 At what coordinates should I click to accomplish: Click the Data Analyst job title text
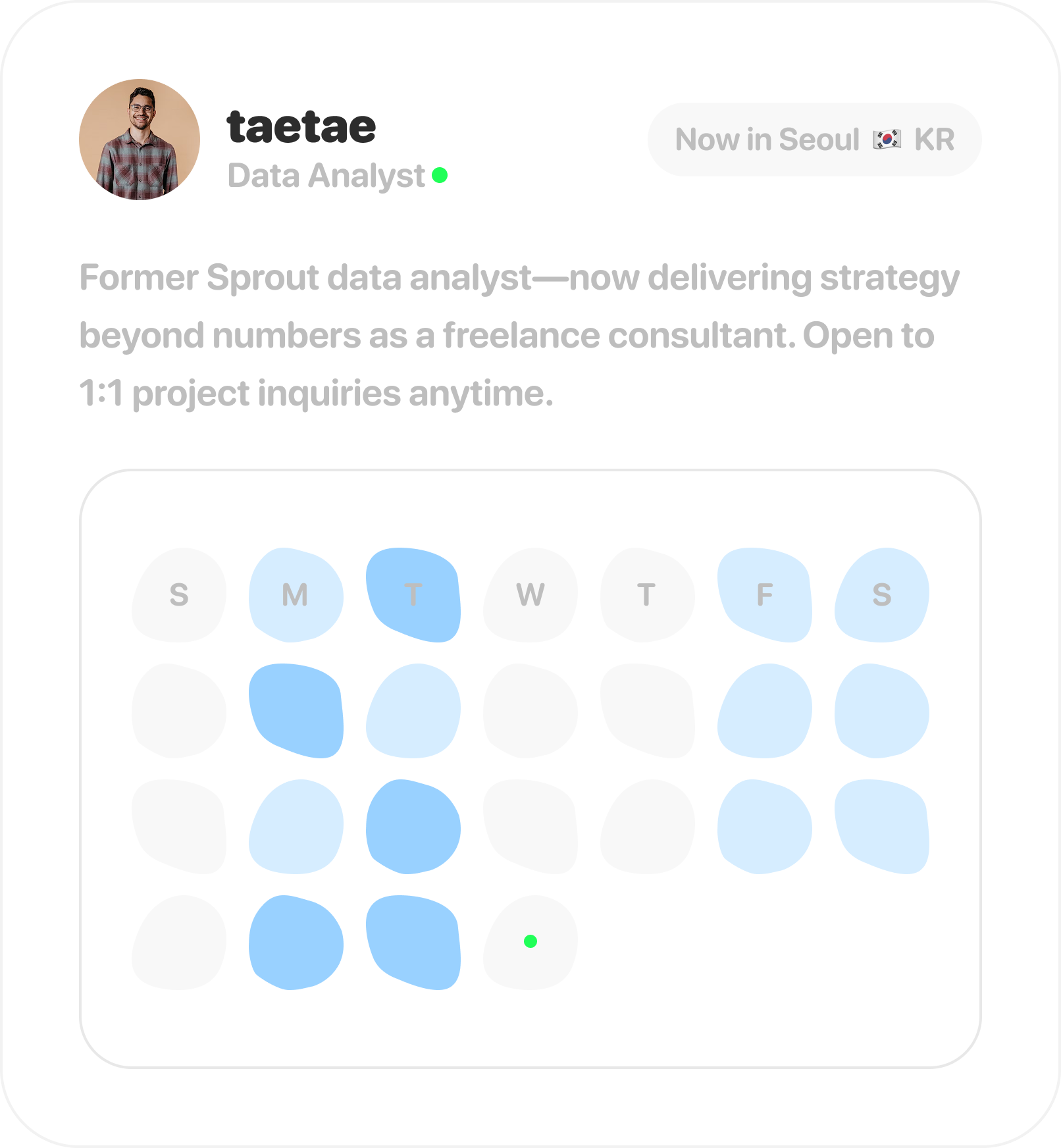tap(326, 176)
